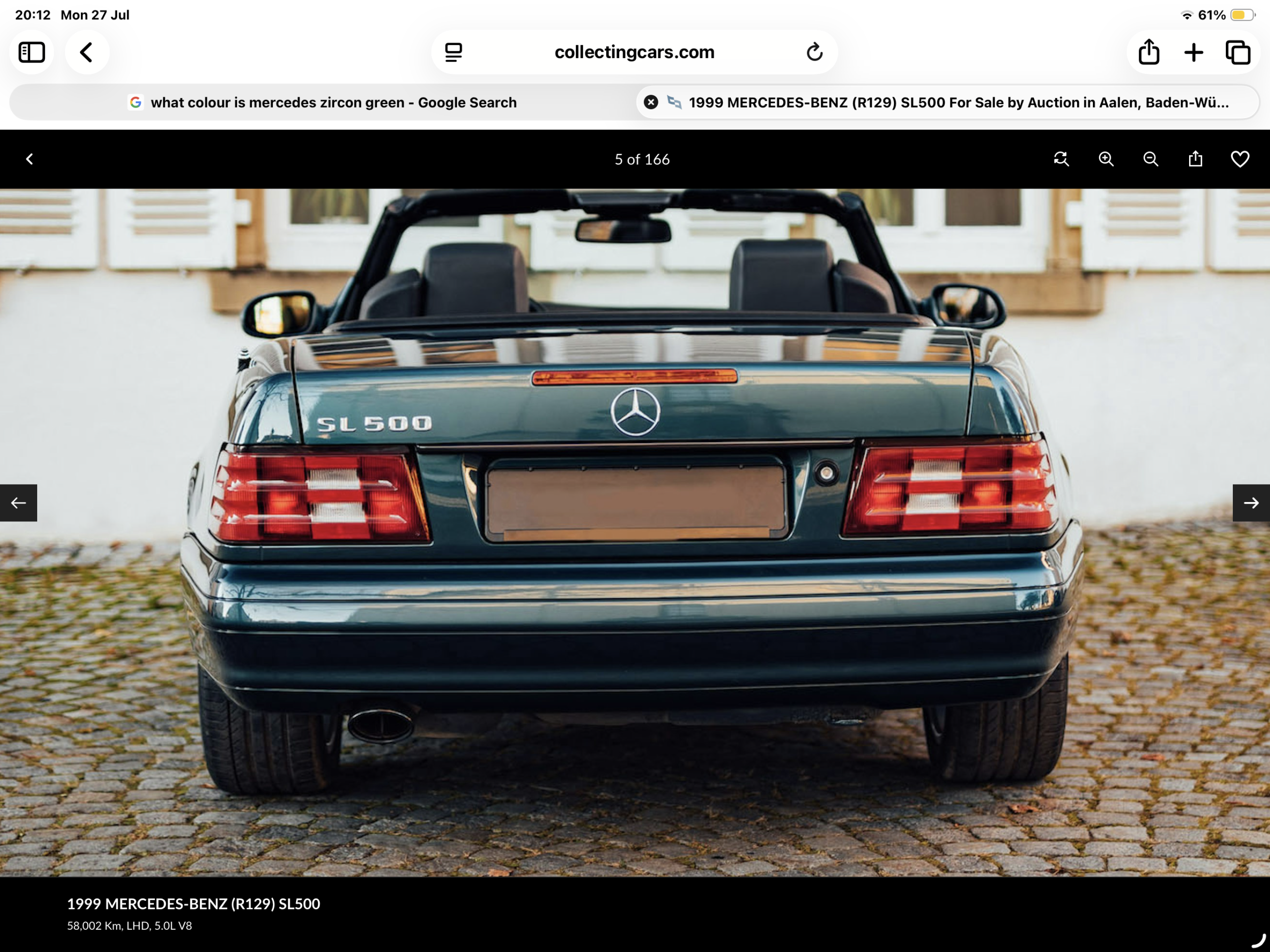Reset the gallery image zoom
The image size is (1270, 952).
click(x=1061, y=159)
